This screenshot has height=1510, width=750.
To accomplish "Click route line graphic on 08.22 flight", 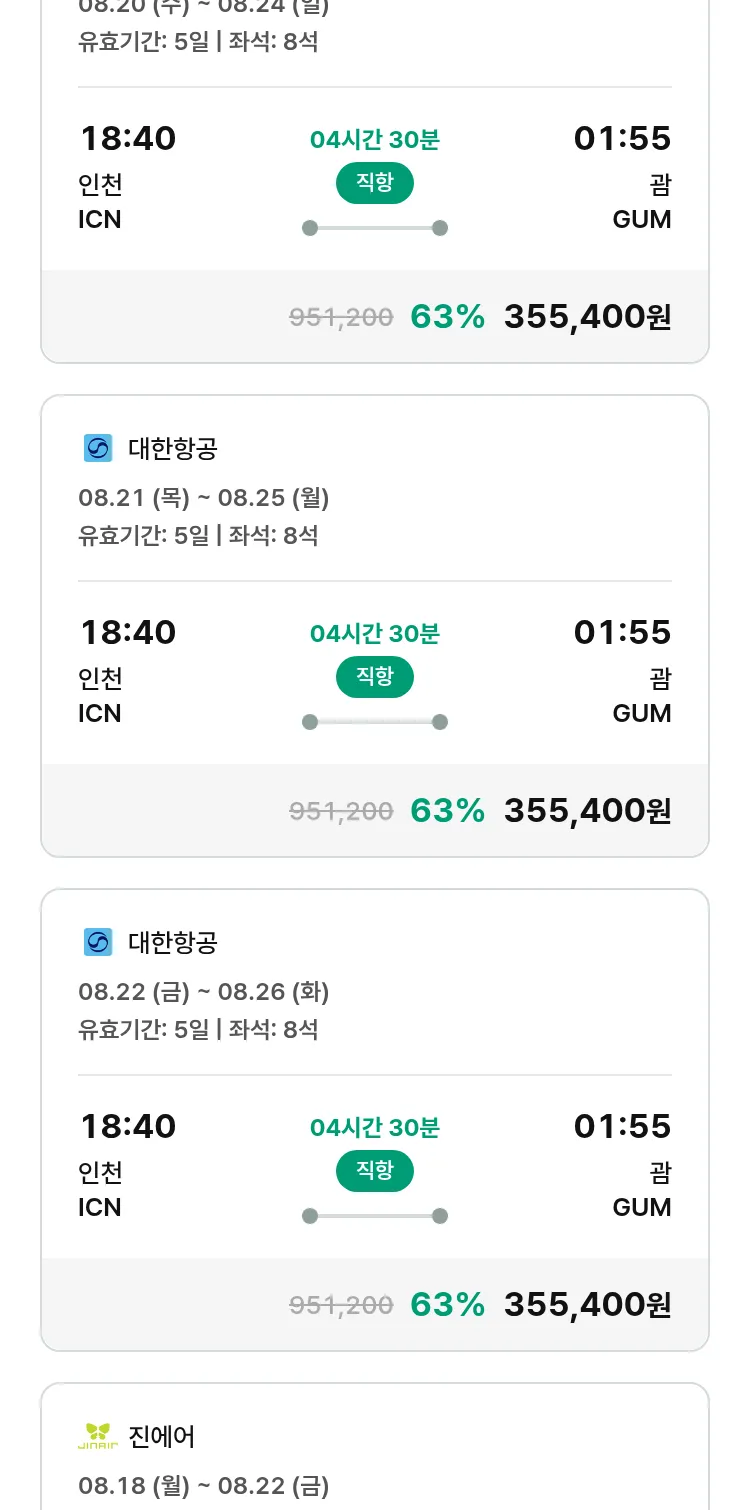I will point(374,1216).
